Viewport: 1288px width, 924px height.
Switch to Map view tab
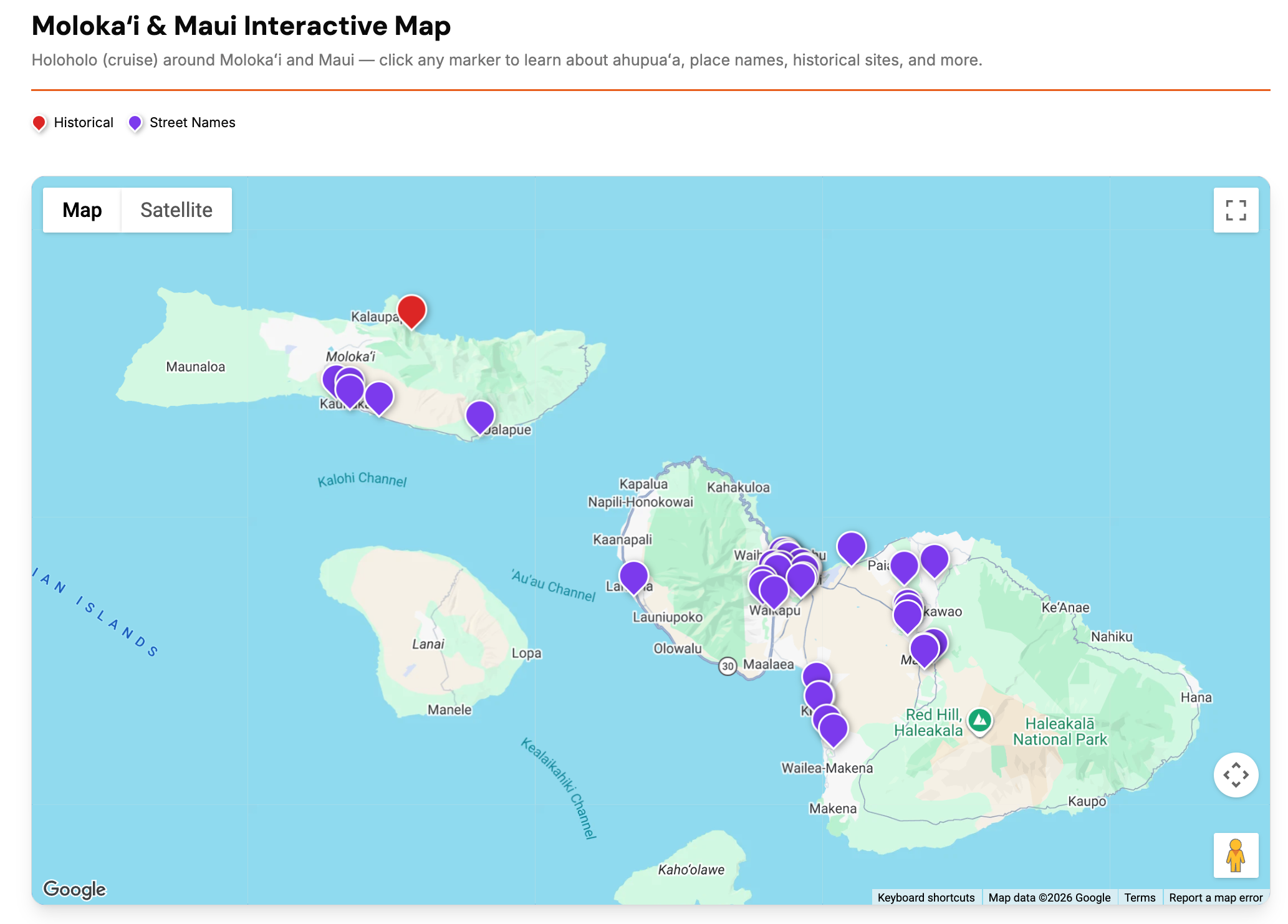pos(82,210)
